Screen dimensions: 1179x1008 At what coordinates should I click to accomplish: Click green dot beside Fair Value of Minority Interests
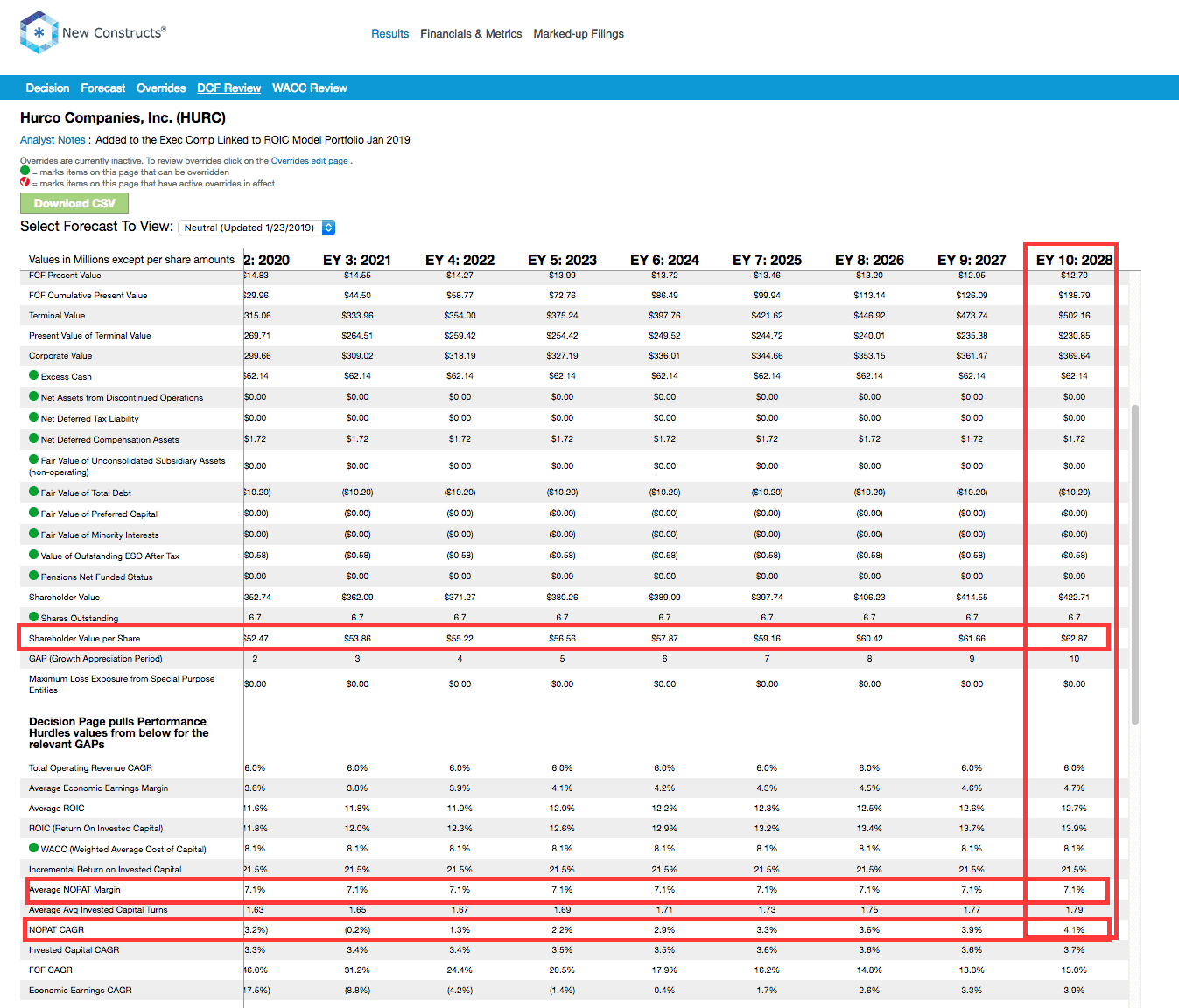pyautogui.click(x=34, y=534)
